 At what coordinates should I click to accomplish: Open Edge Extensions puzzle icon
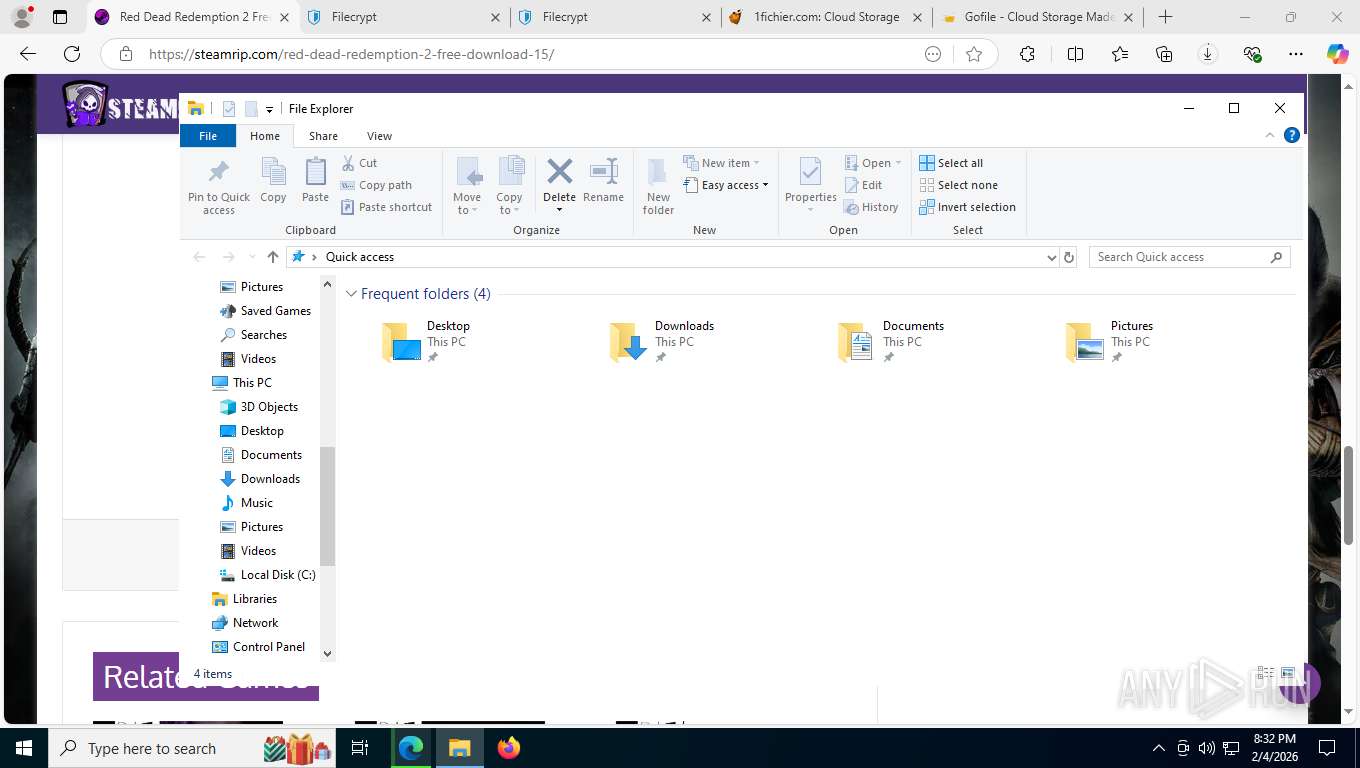coord(1027,54)
